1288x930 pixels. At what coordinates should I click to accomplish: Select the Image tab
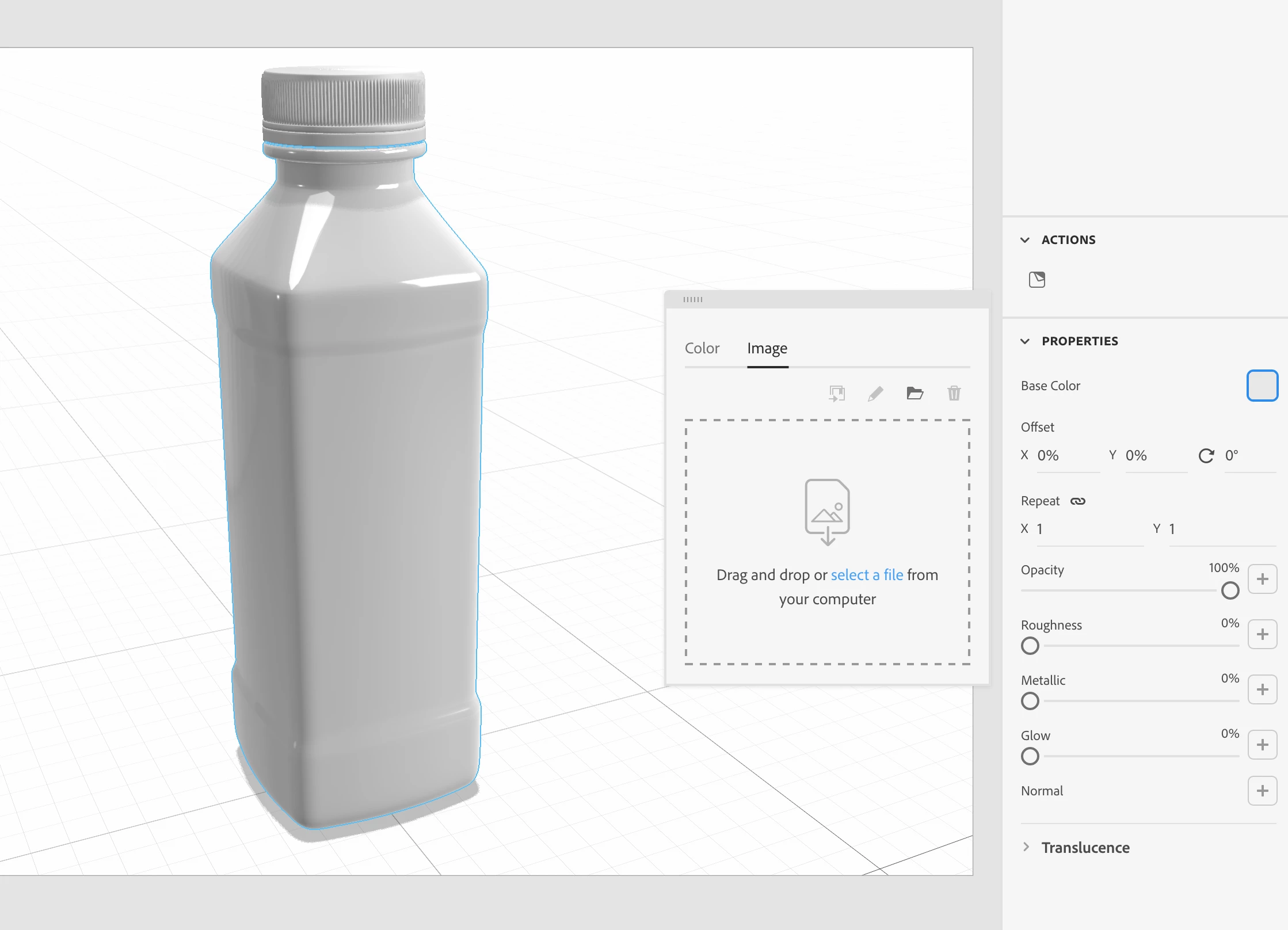[x=767, y=348]
